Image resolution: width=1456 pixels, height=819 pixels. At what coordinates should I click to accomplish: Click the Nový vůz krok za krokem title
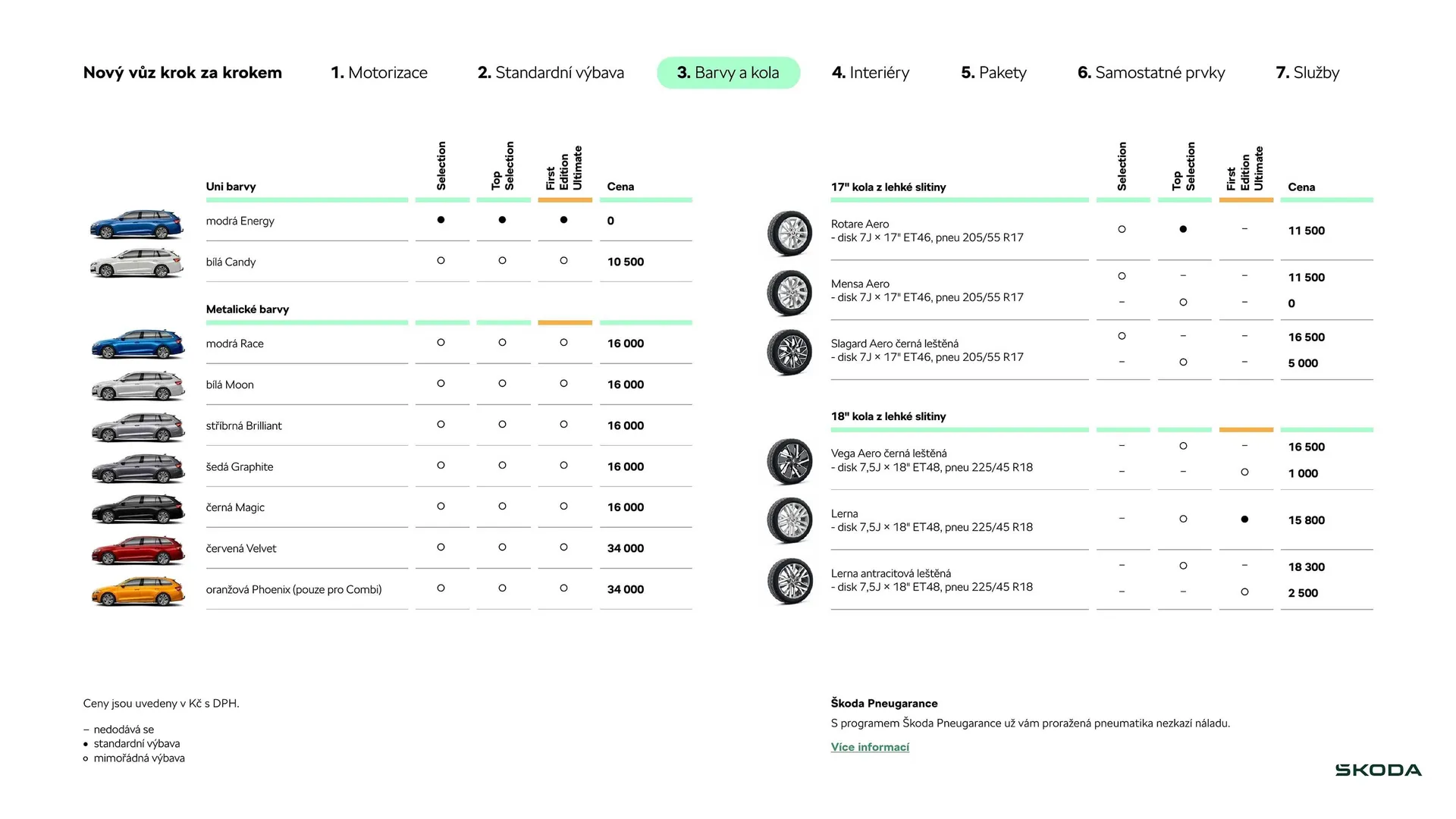(183, 73)
